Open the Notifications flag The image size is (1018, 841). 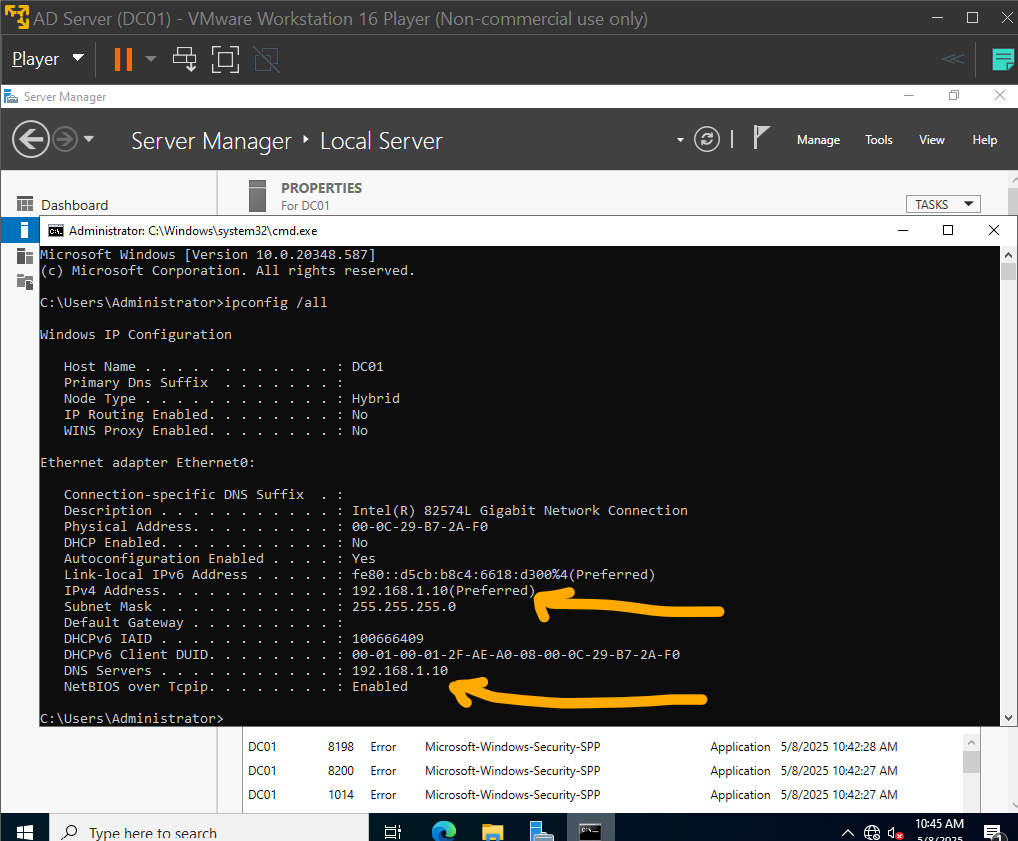tap(760, 138)
